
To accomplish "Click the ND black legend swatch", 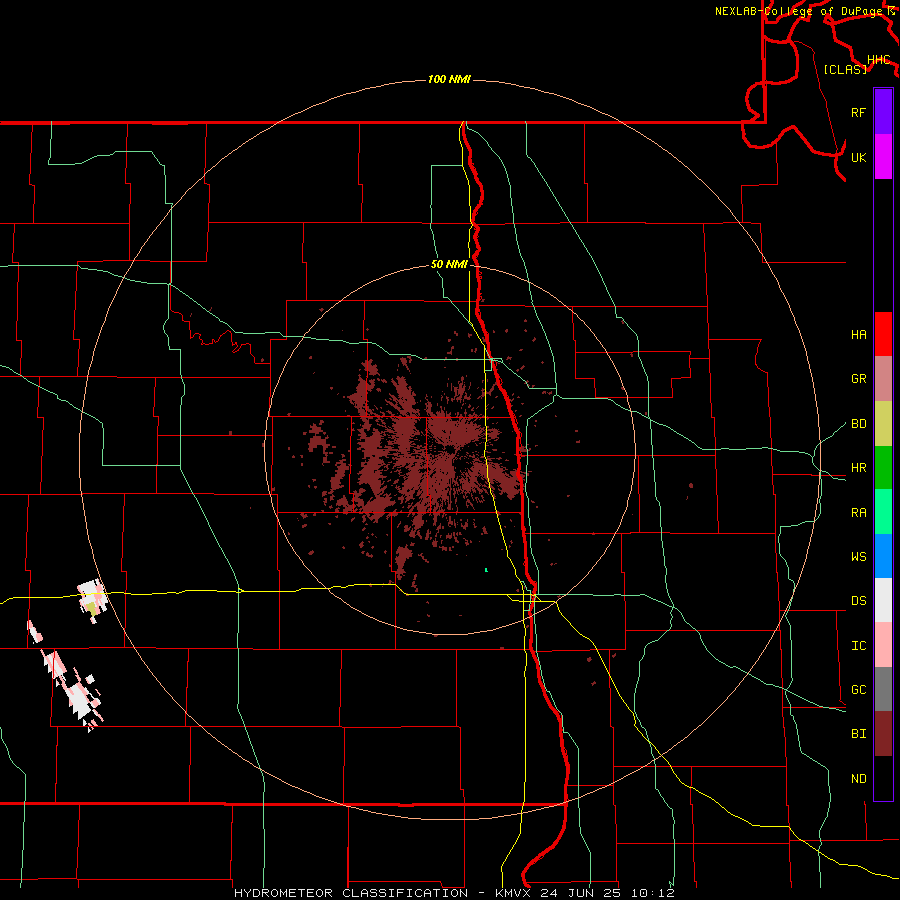I will (883, 778).
